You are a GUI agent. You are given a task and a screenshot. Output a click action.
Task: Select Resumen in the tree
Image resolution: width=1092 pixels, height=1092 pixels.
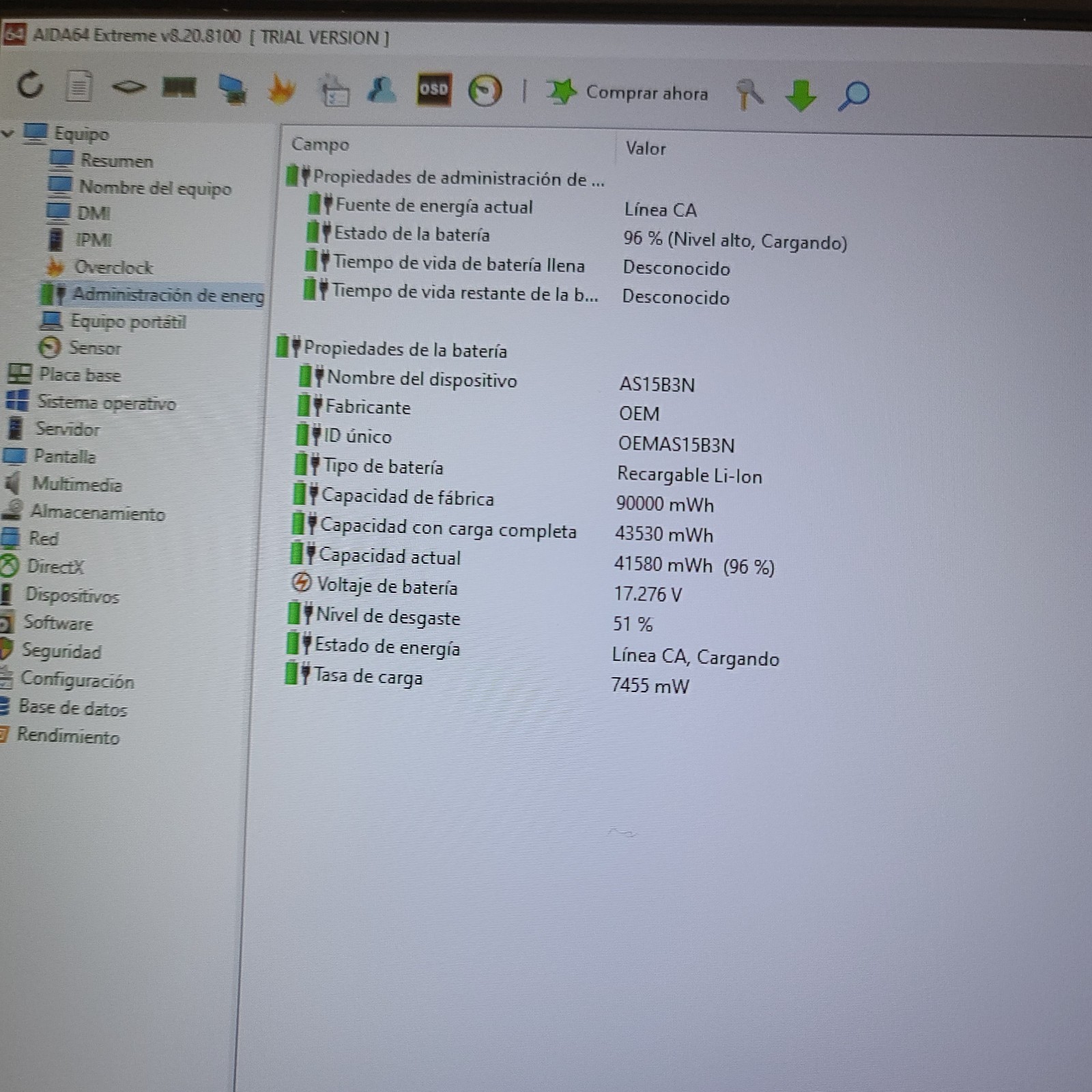(117, 161)
